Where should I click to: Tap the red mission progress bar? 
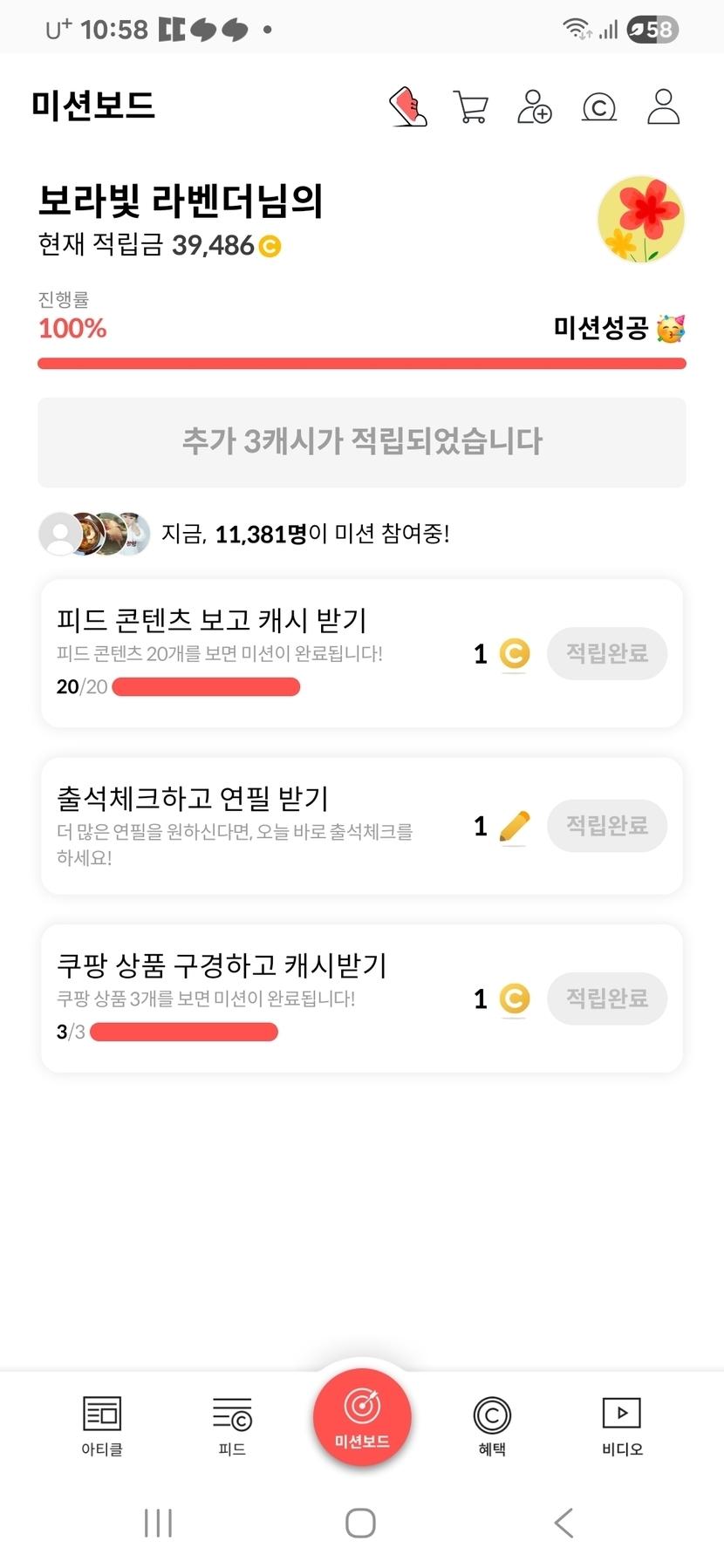[362, 364]
